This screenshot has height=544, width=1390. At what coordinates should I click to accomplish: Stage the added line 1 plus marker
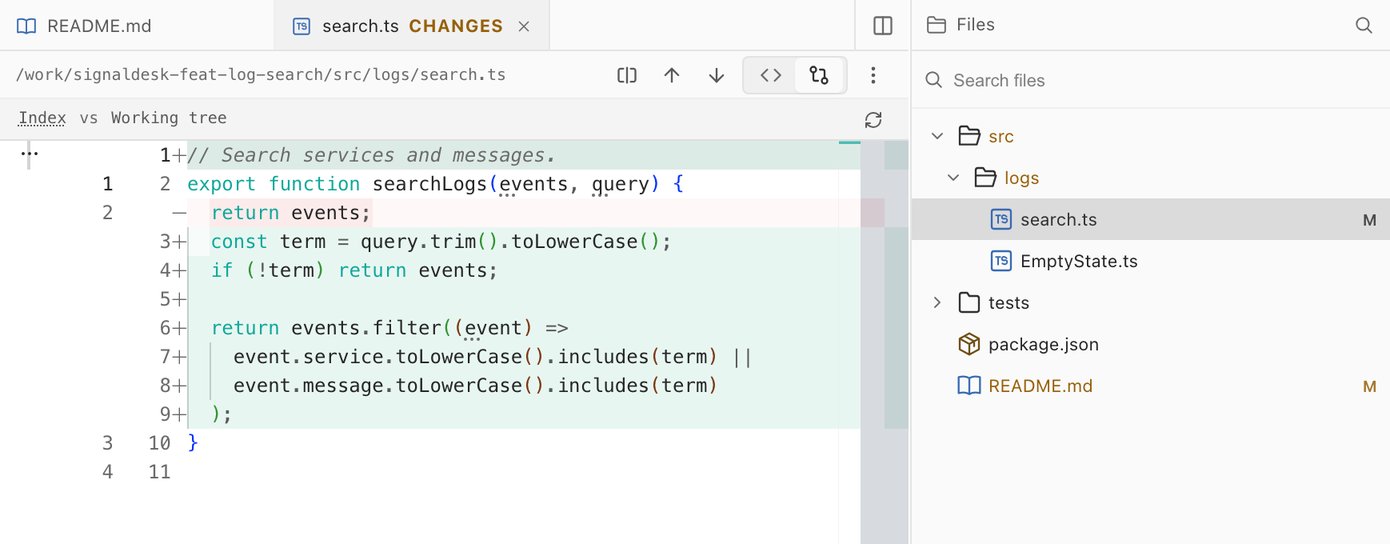click(179, 156)
